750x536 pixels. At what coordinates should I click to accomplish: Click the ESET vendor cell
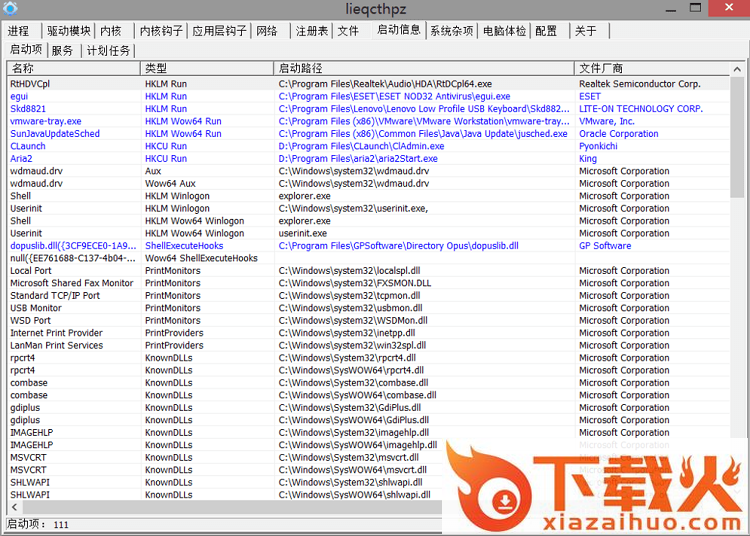(x=590, y=96)
